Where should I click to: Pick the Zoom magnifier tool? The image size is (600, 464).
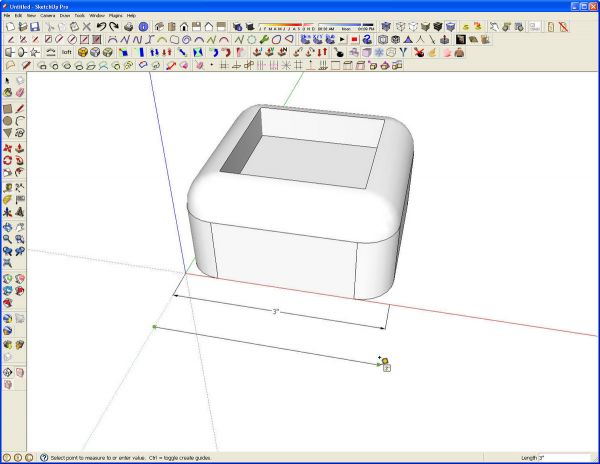click(x=8, y=239)
